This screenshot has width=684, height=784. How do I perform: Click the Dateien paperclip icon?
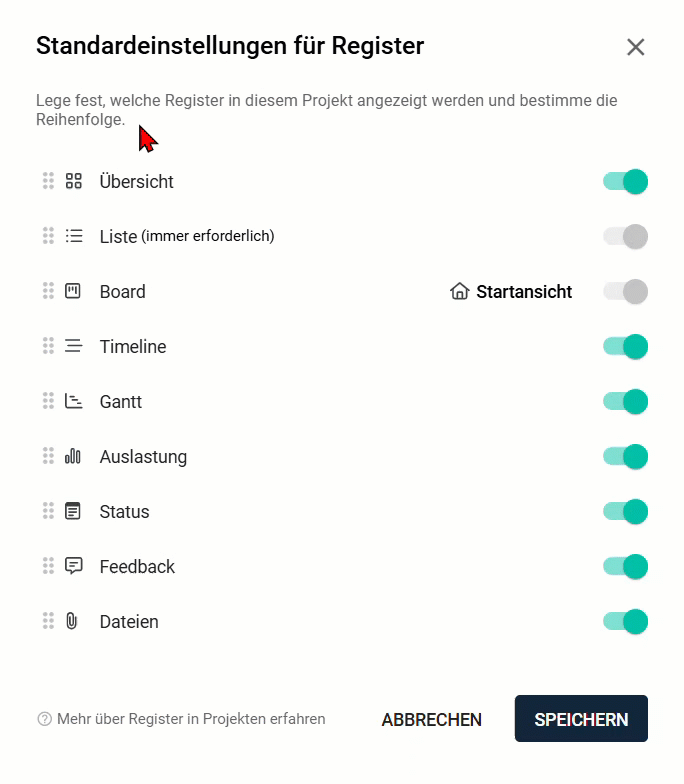click(72, 621)
